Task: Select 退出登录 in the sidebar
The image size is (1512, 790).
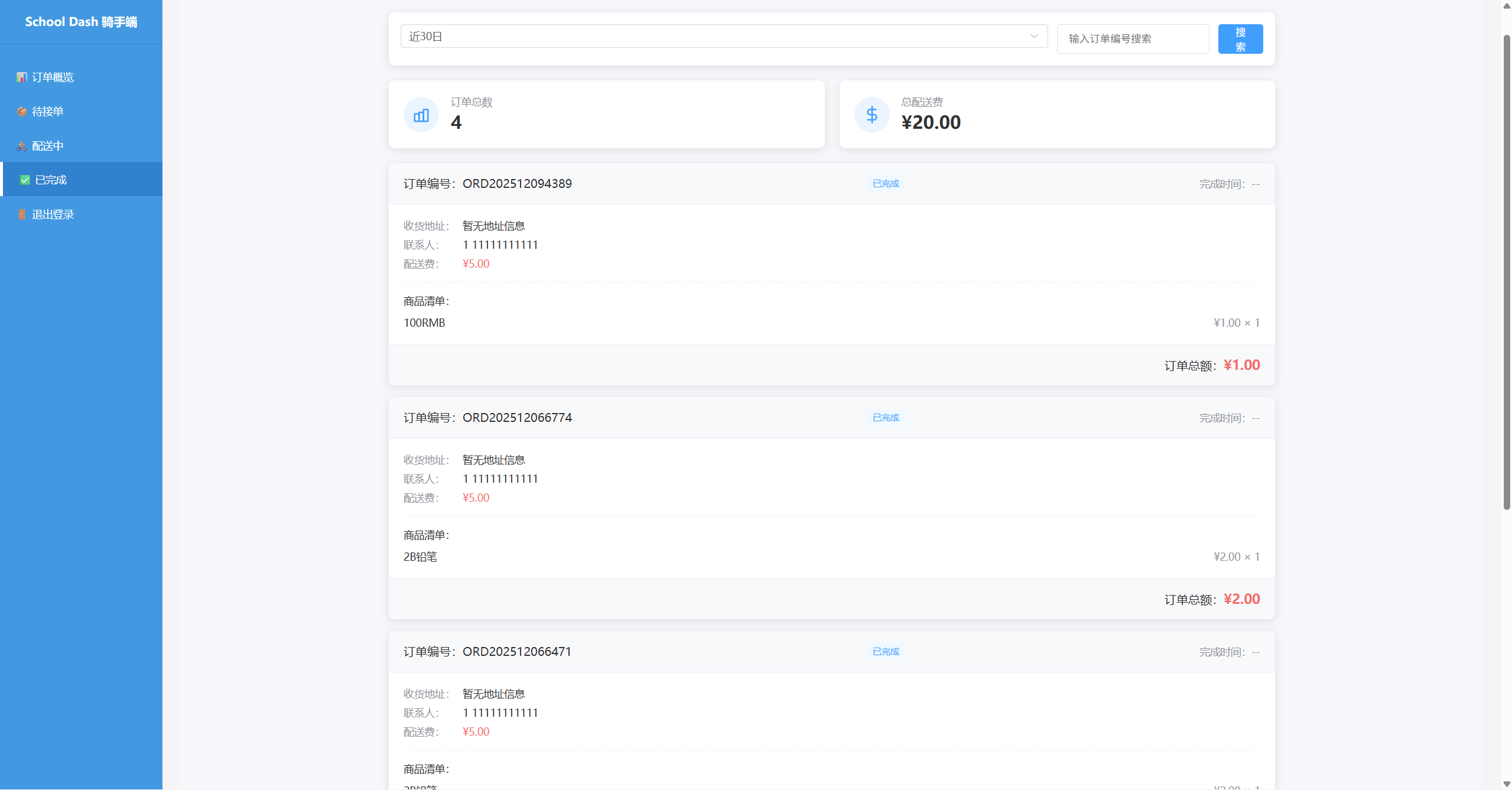Action: [53, 214]
